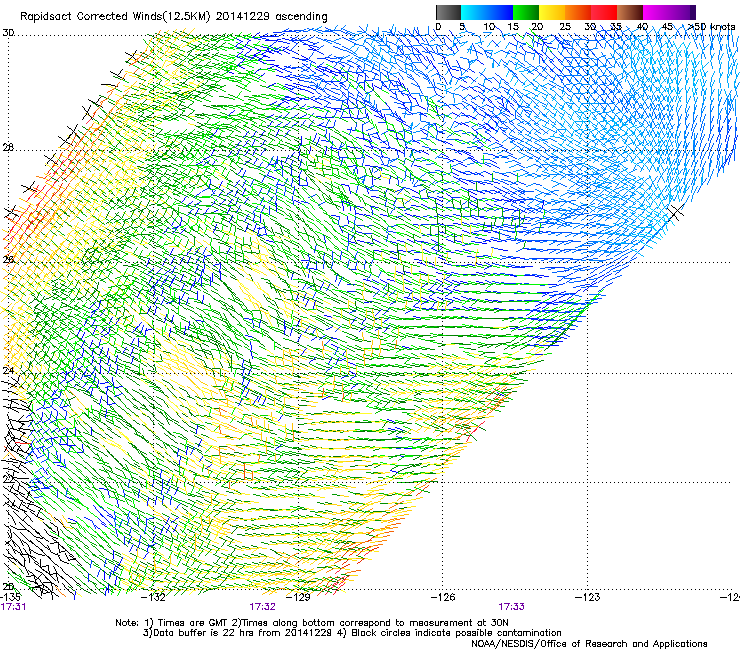Click the longitude label '-135'
Screen dimensions: 740x650
pyautogui.click(x=10, y=597)
